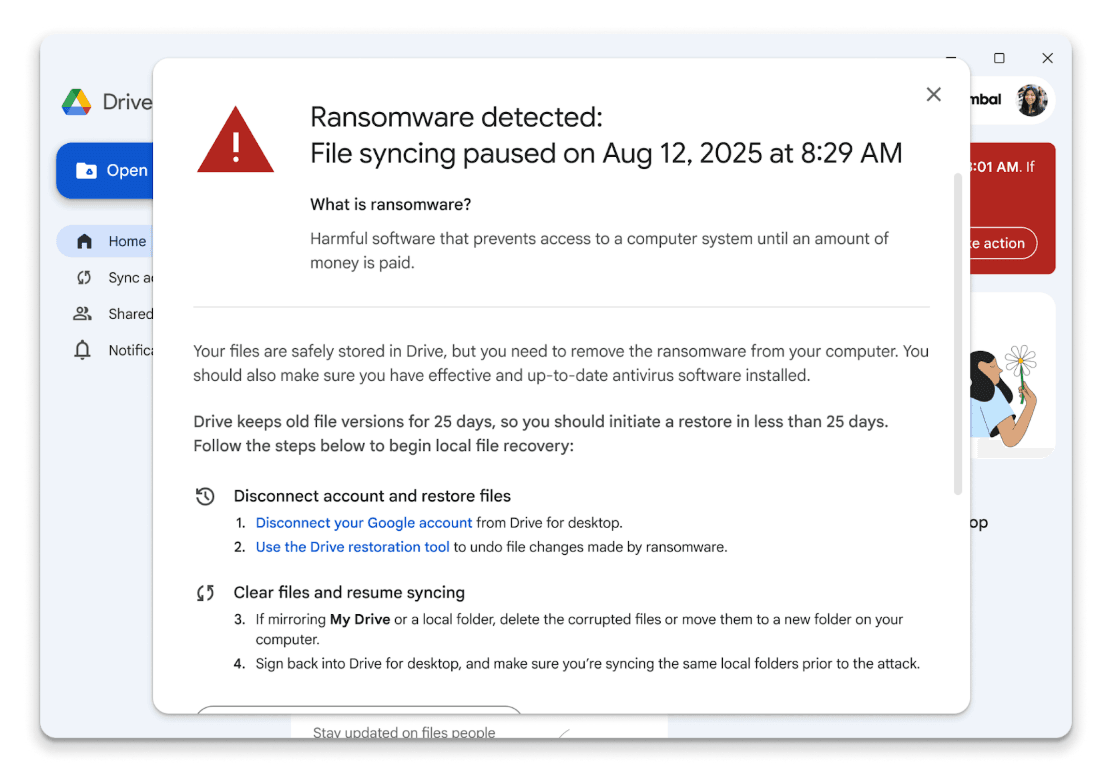The height and width of the screenshot is (778, 1108).
Task: Close the ransomware detected dialog
Action: (x=933, y=94)
